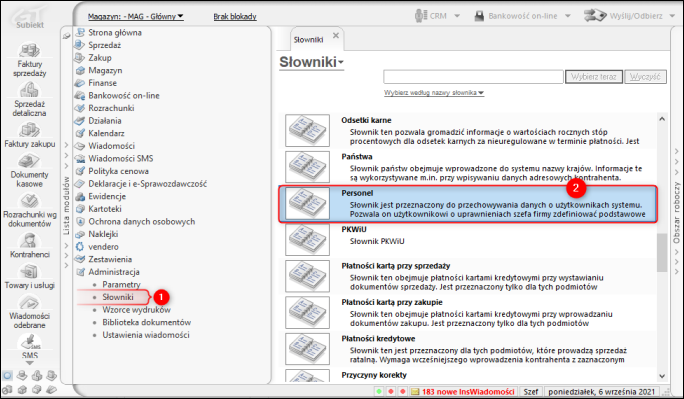Click the PKWiU dictionary icon
The image size is (684, 399).
tap(308, 239)
